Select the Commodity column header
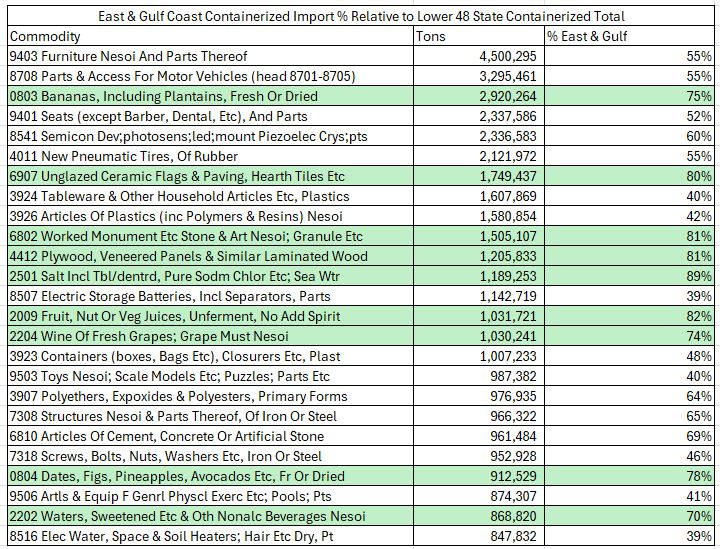 point(45,36)
